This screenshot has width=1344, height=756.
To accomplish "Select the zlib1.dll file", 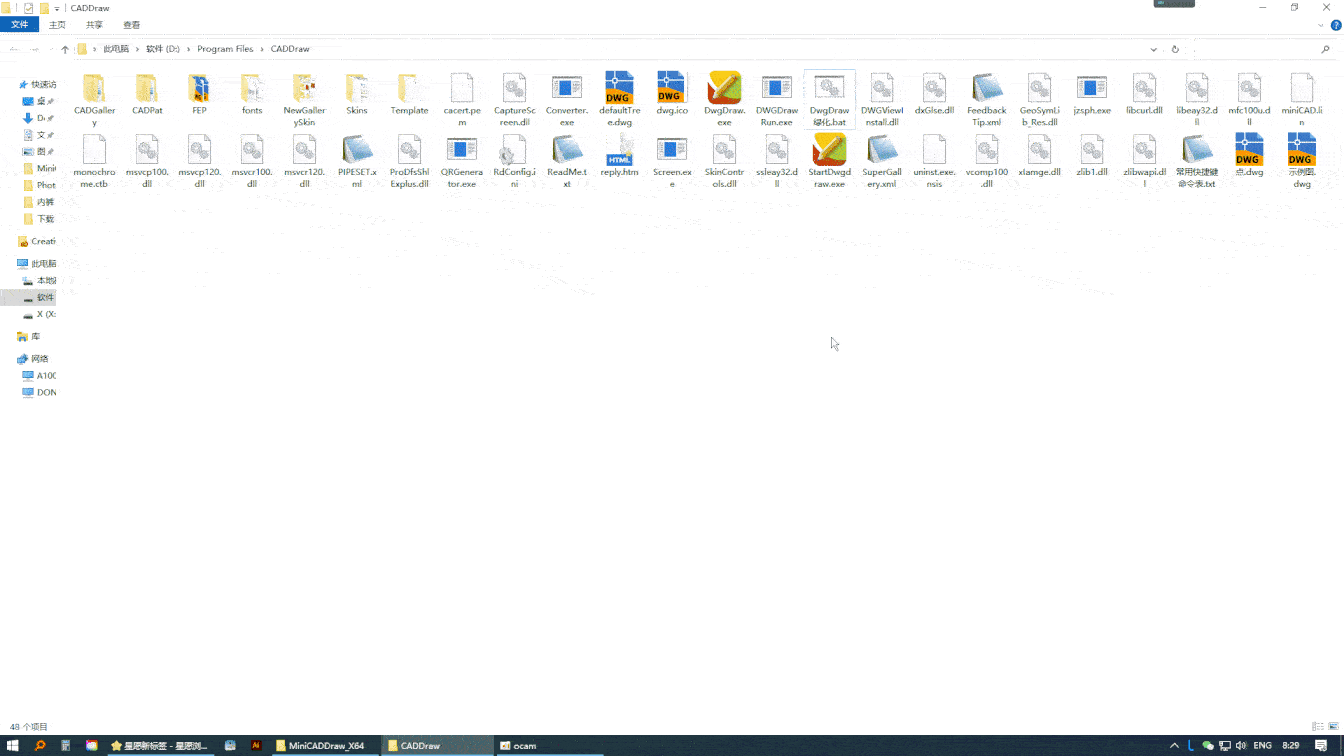I will (1092, 155).
